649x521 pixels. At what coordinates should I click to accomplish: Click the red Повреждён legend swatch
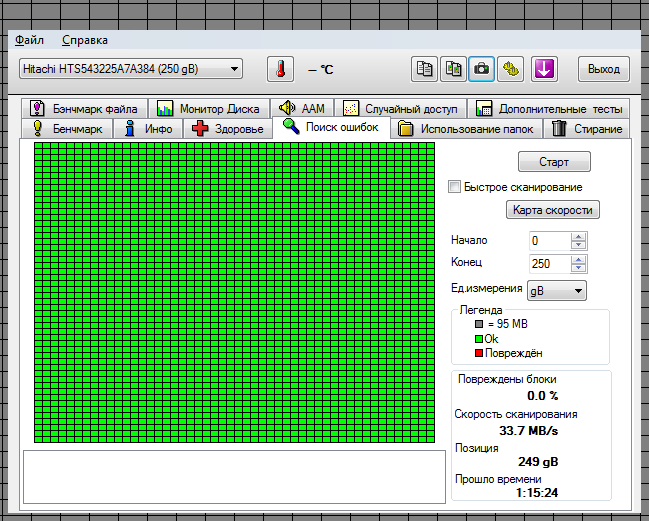point(478,353)
